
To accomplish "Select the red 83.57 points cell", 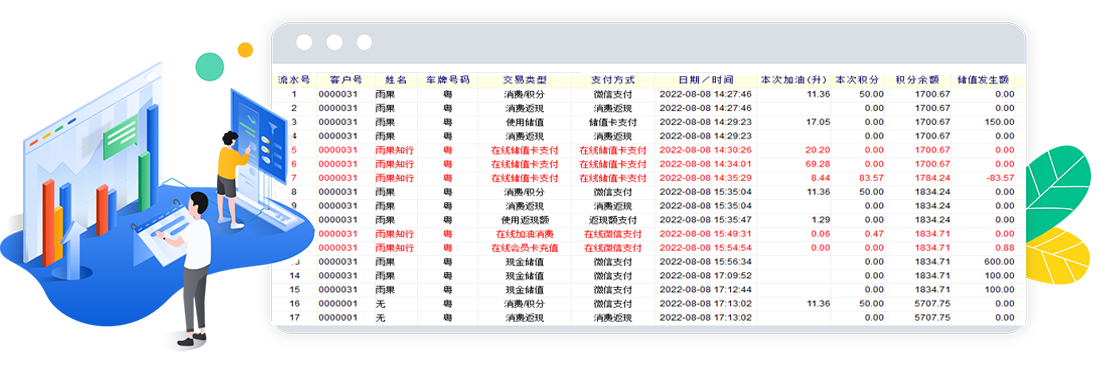I will [x=871, y=178].
